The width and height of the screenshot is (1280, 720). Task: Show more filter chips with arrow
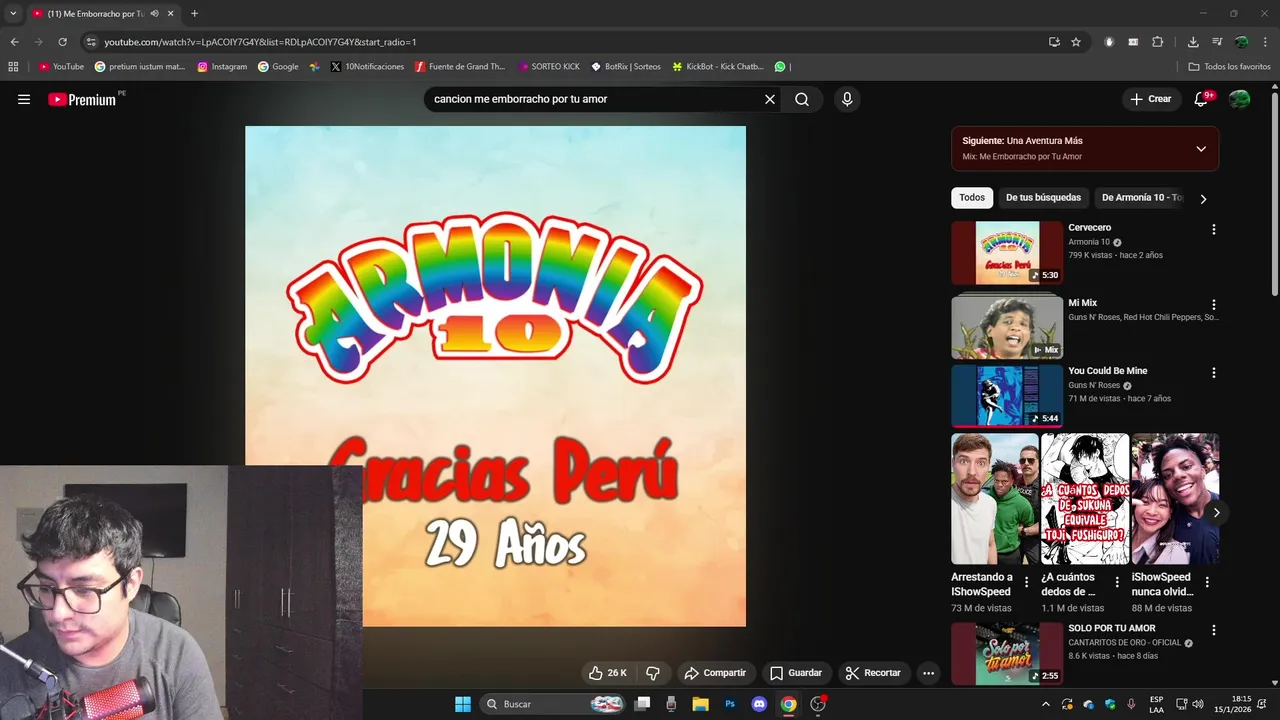coord(1203,199)
